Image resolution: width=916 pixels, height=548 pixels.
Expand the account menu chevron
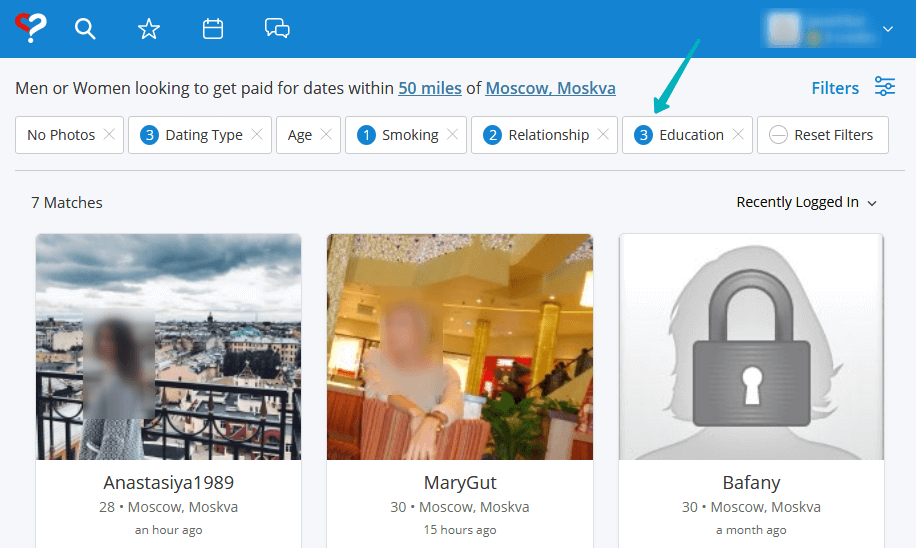pyautogui.click(x=888, y=30)
